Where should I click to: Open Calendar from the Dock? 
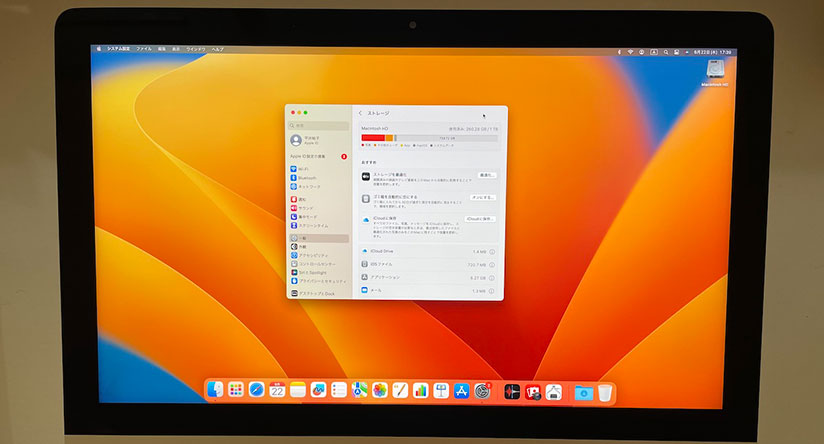tap(277, 390)
